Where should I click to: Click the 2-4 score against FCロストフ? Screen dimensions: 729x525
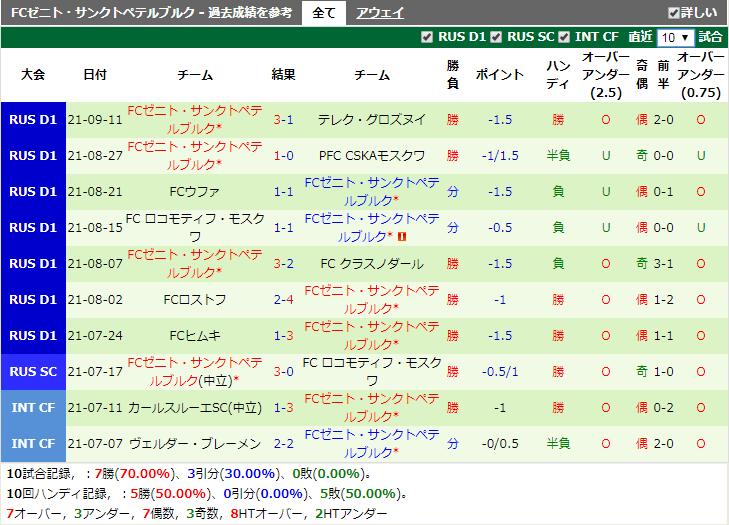coord(283,300)
